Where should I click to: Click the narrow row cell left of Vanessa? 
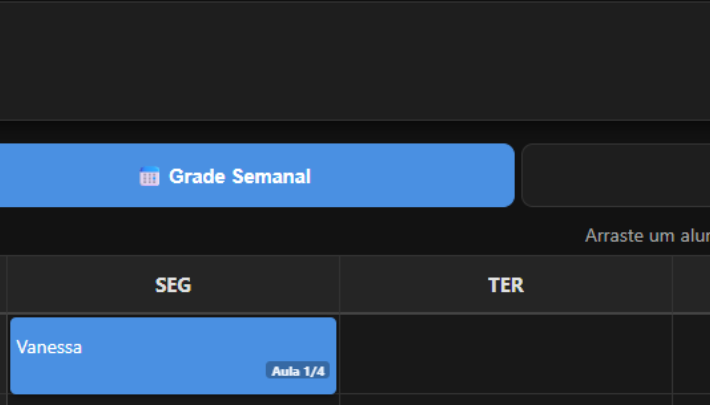3,354
